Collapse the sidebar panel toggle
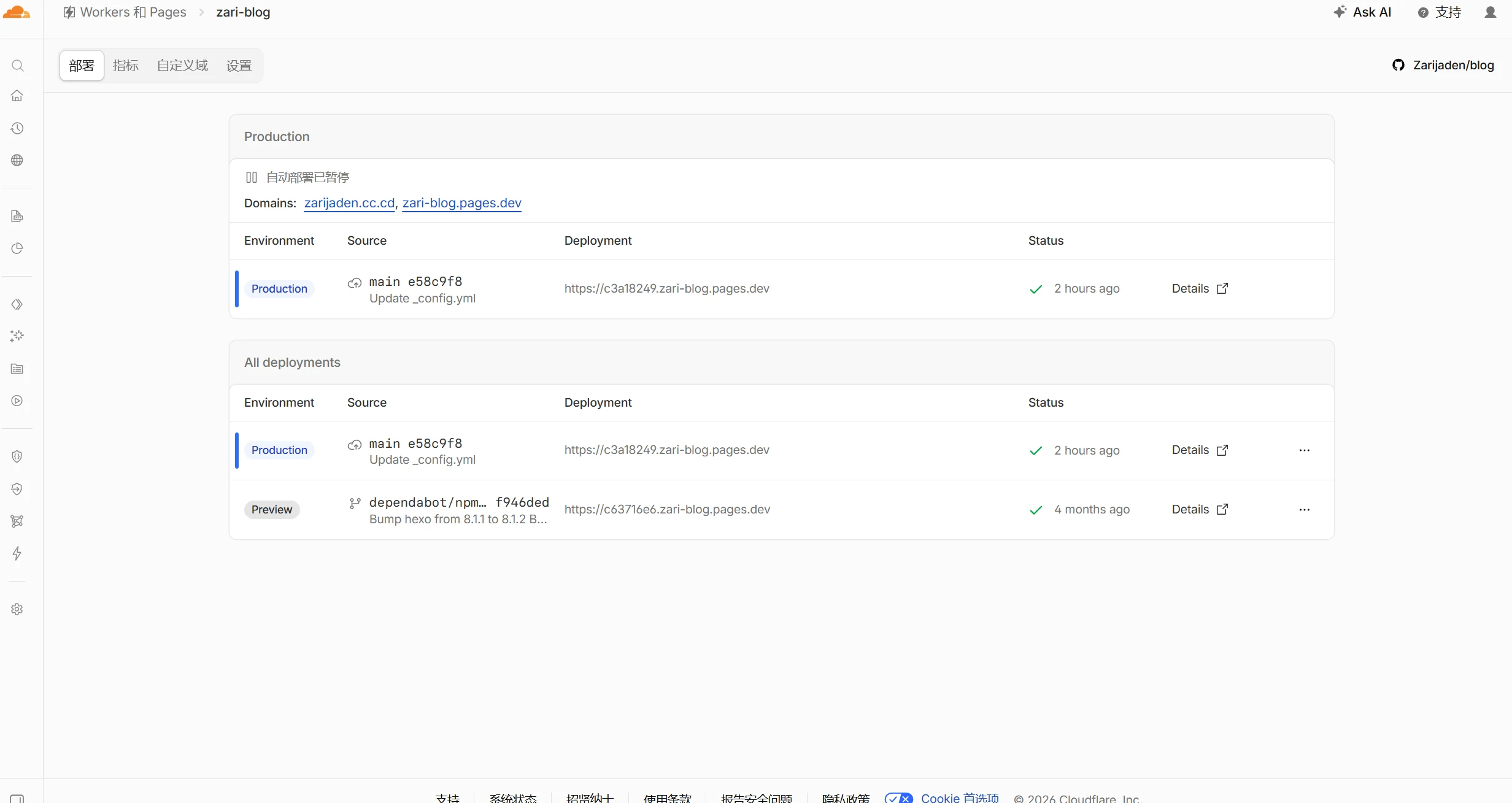1512x803 pixels. point(17,798)
